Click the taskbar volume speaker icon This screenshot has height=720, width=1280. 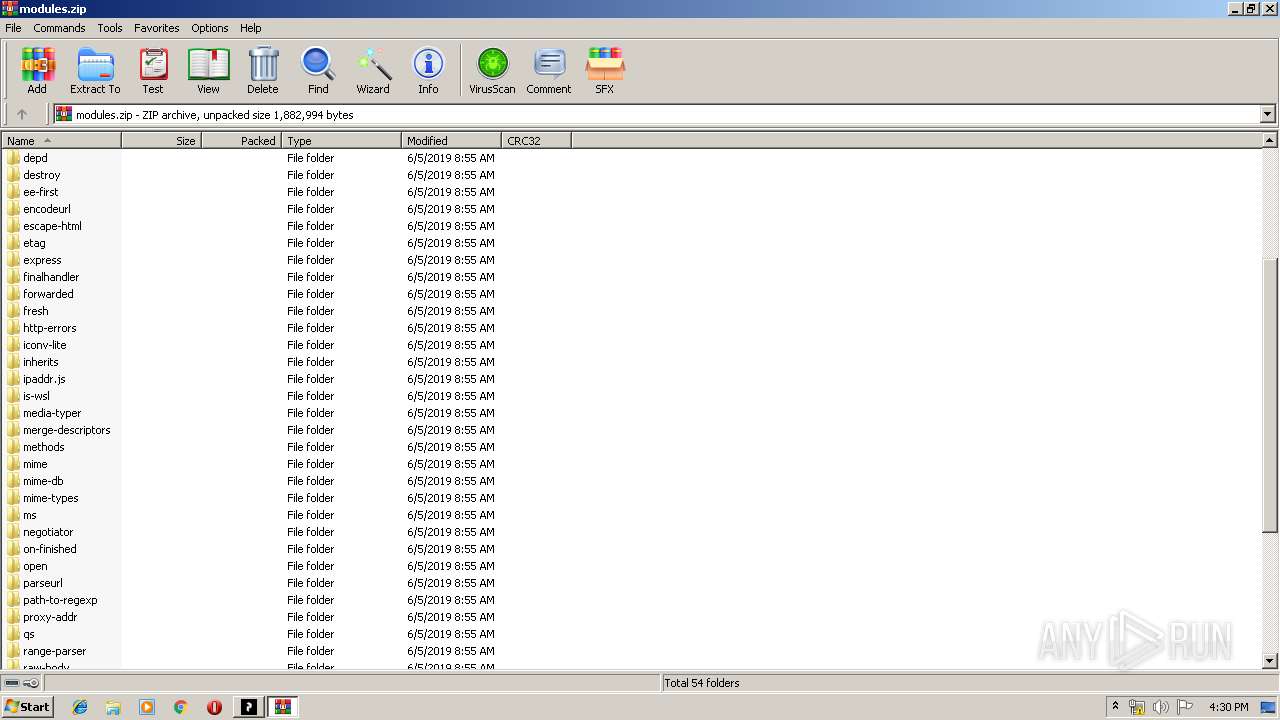coord(1160,707)
